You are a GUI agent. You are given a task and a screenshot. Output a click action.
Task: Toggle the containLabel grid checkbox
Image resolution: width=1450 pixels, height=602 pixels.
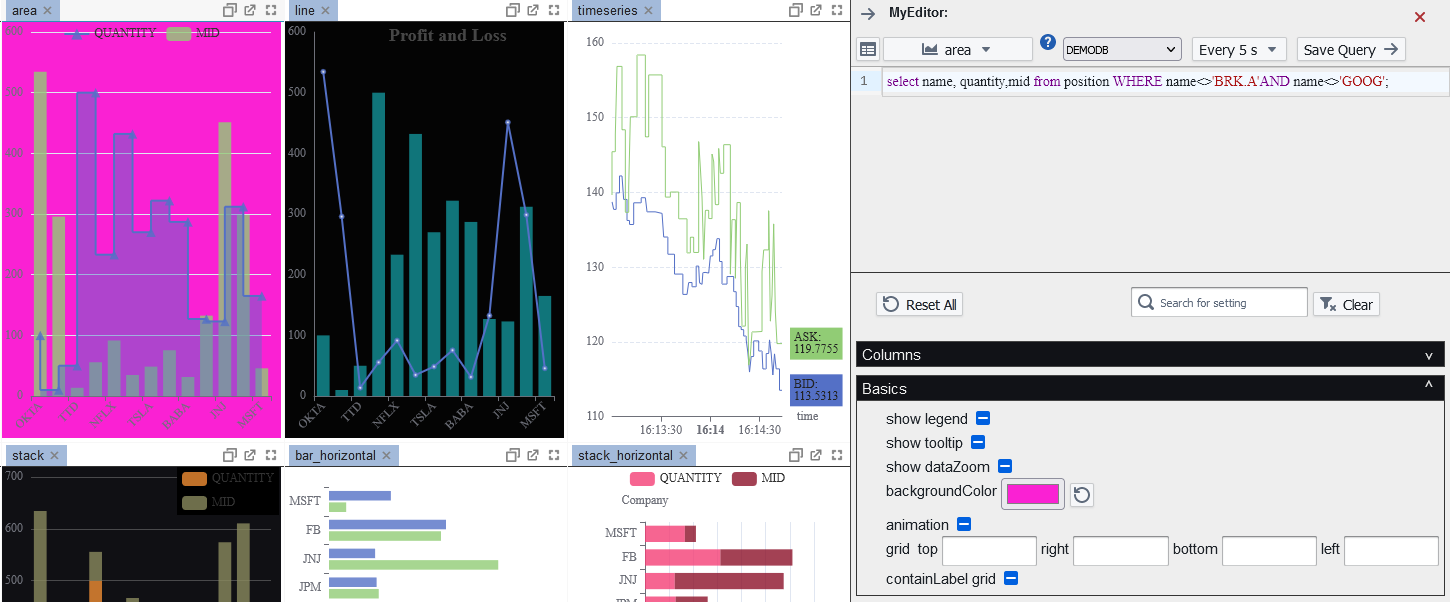pos(1011,578)
